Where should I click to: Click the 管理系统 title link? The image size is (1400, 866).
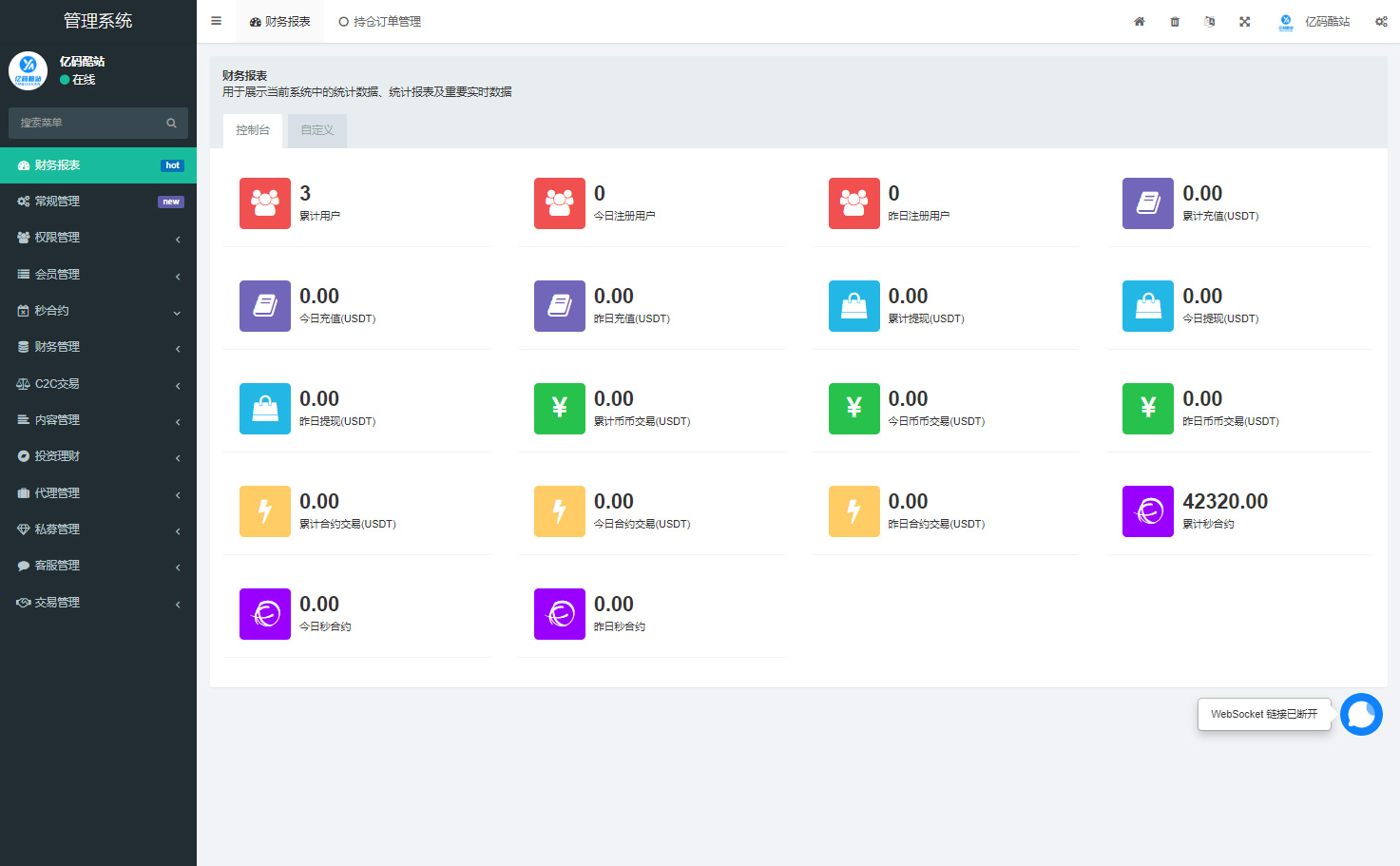pos(98,21)
